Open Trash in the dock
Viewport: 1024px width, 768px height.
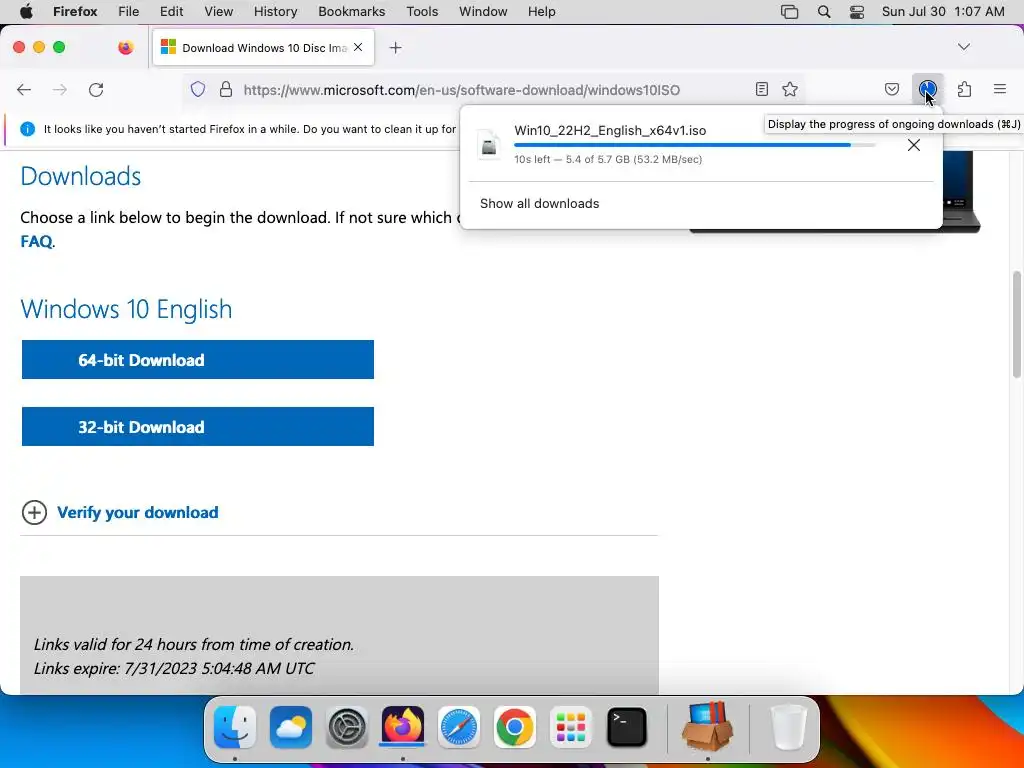789,727
